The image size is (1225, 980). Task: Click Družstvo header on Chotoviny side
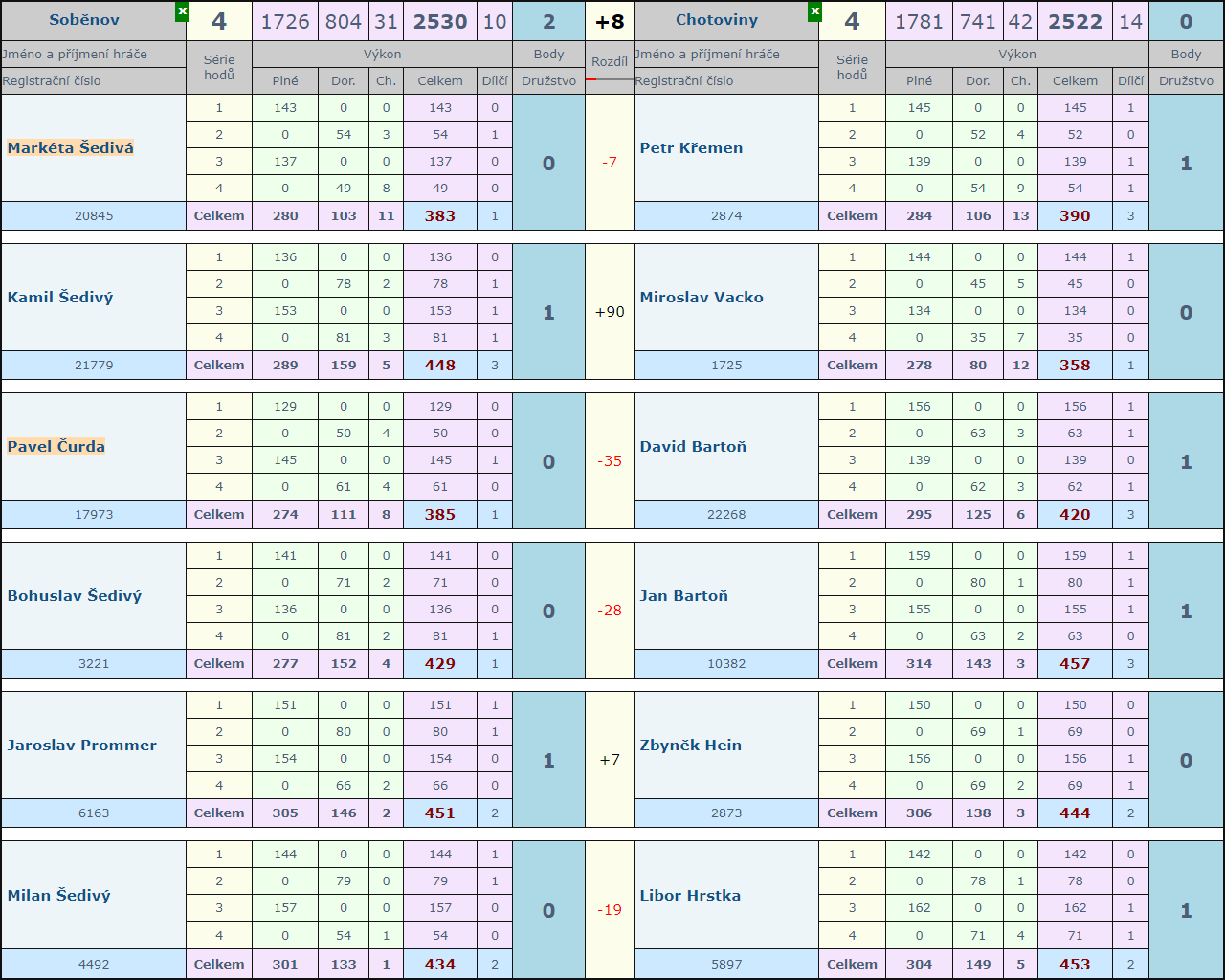[1186, 80]
